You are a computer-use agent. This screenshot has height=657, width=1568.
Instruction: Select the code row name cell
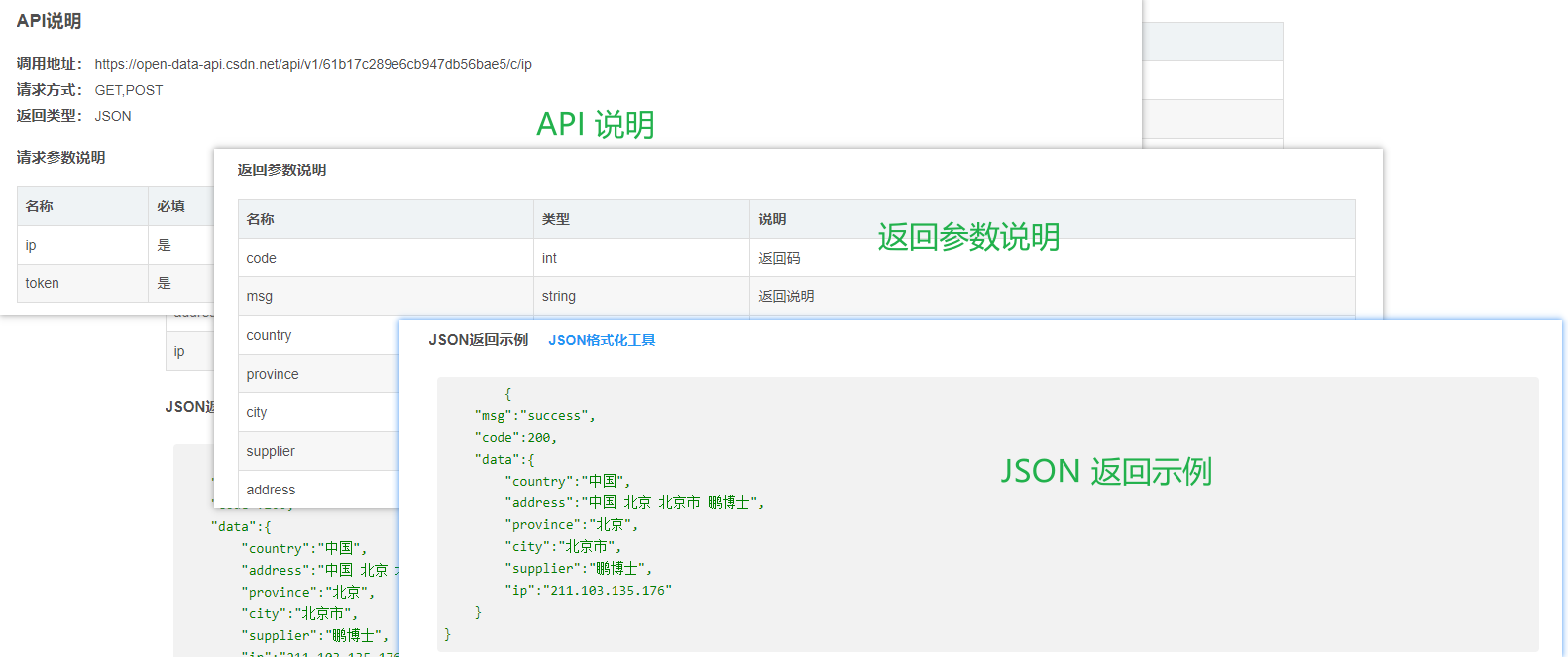(x=262, y=258)
